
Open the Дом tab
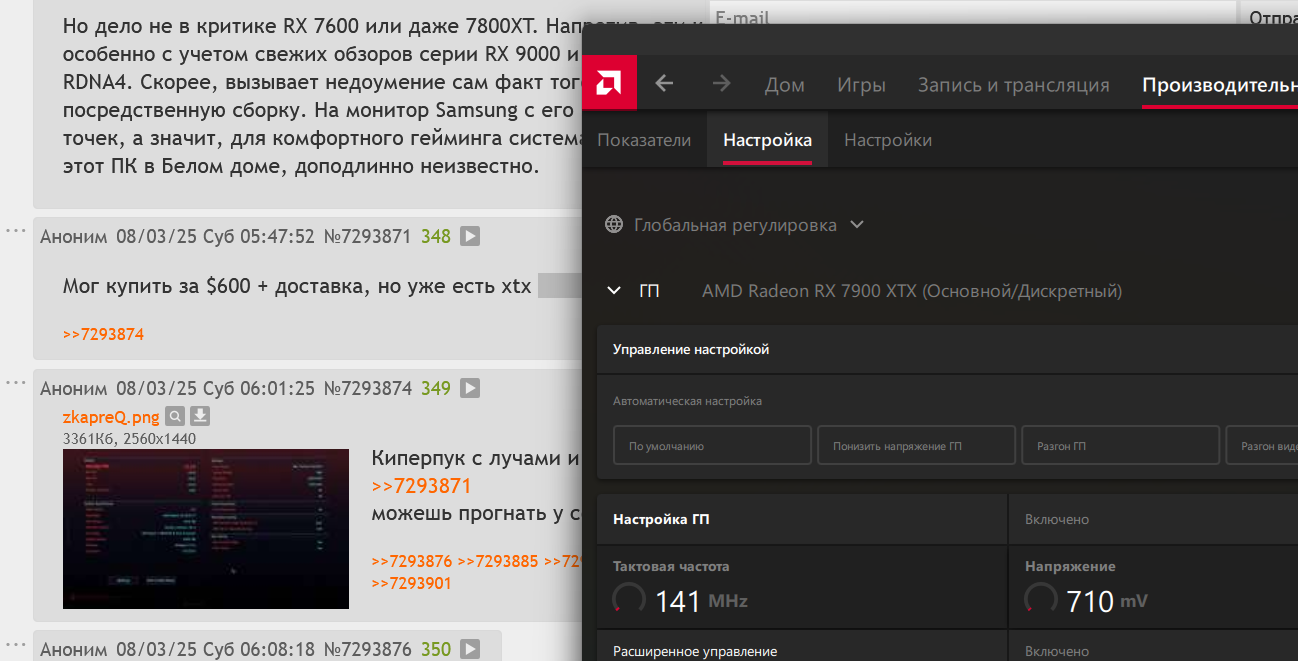click(x=785, y=85)
